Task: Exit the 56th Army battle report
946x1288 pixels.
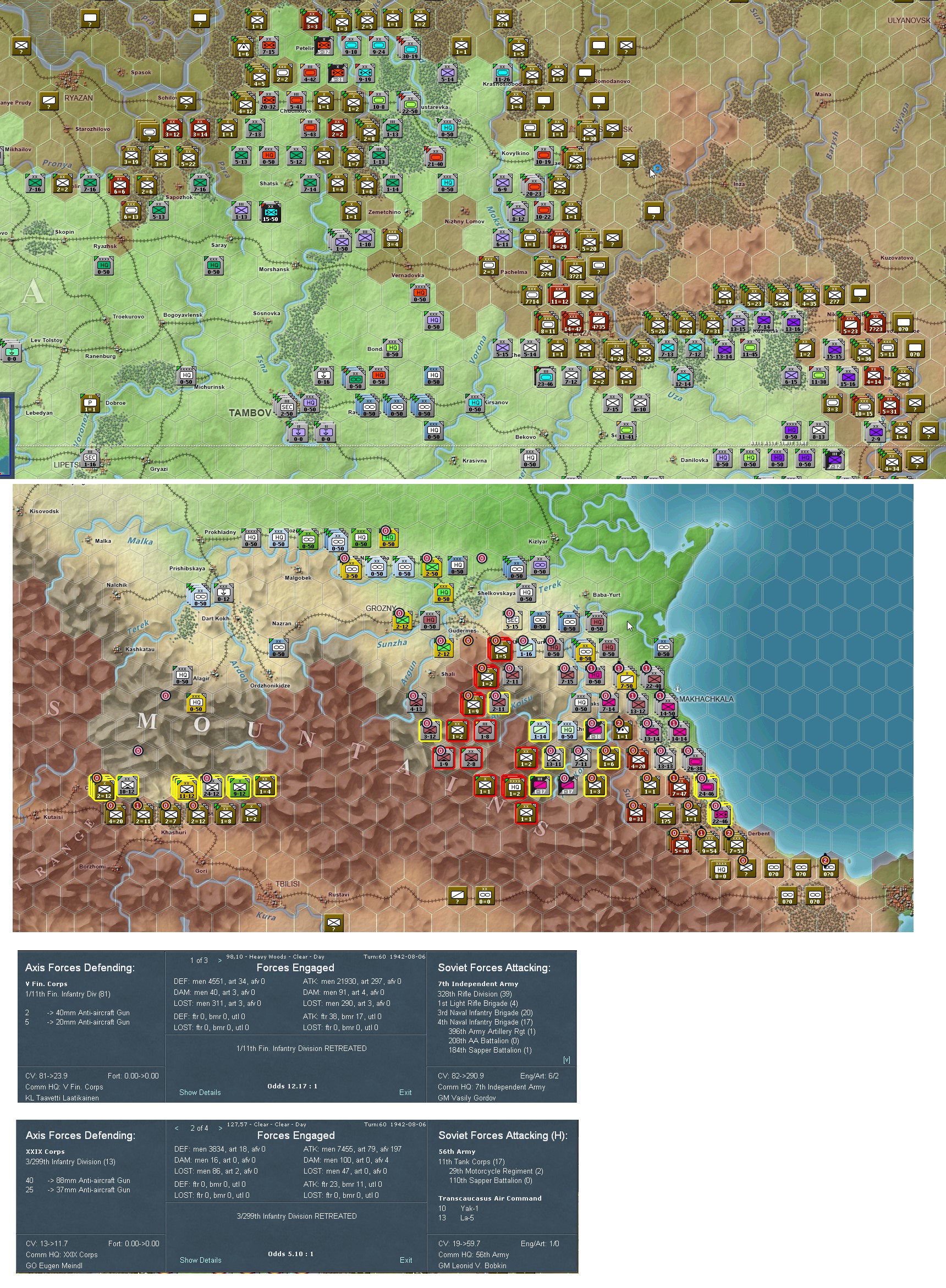Action: (x=406, y=1260)
